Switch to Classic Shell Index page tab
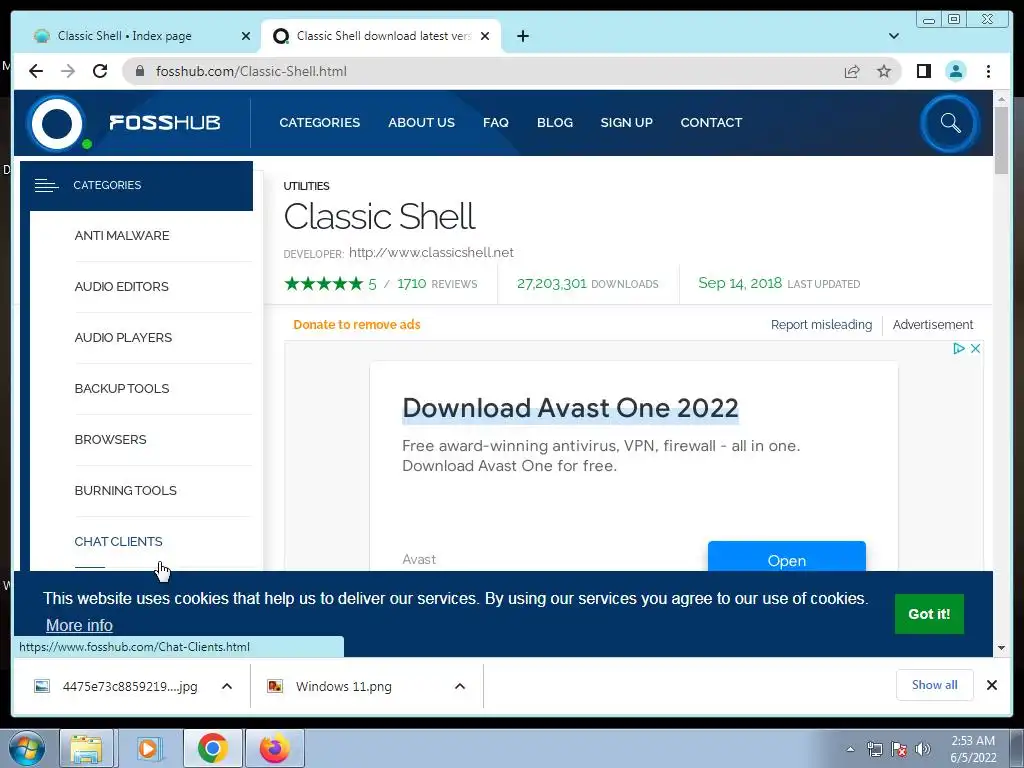The height and width of the screenshot is (768, 1024). pyautogui.click(x=136, y=36)
